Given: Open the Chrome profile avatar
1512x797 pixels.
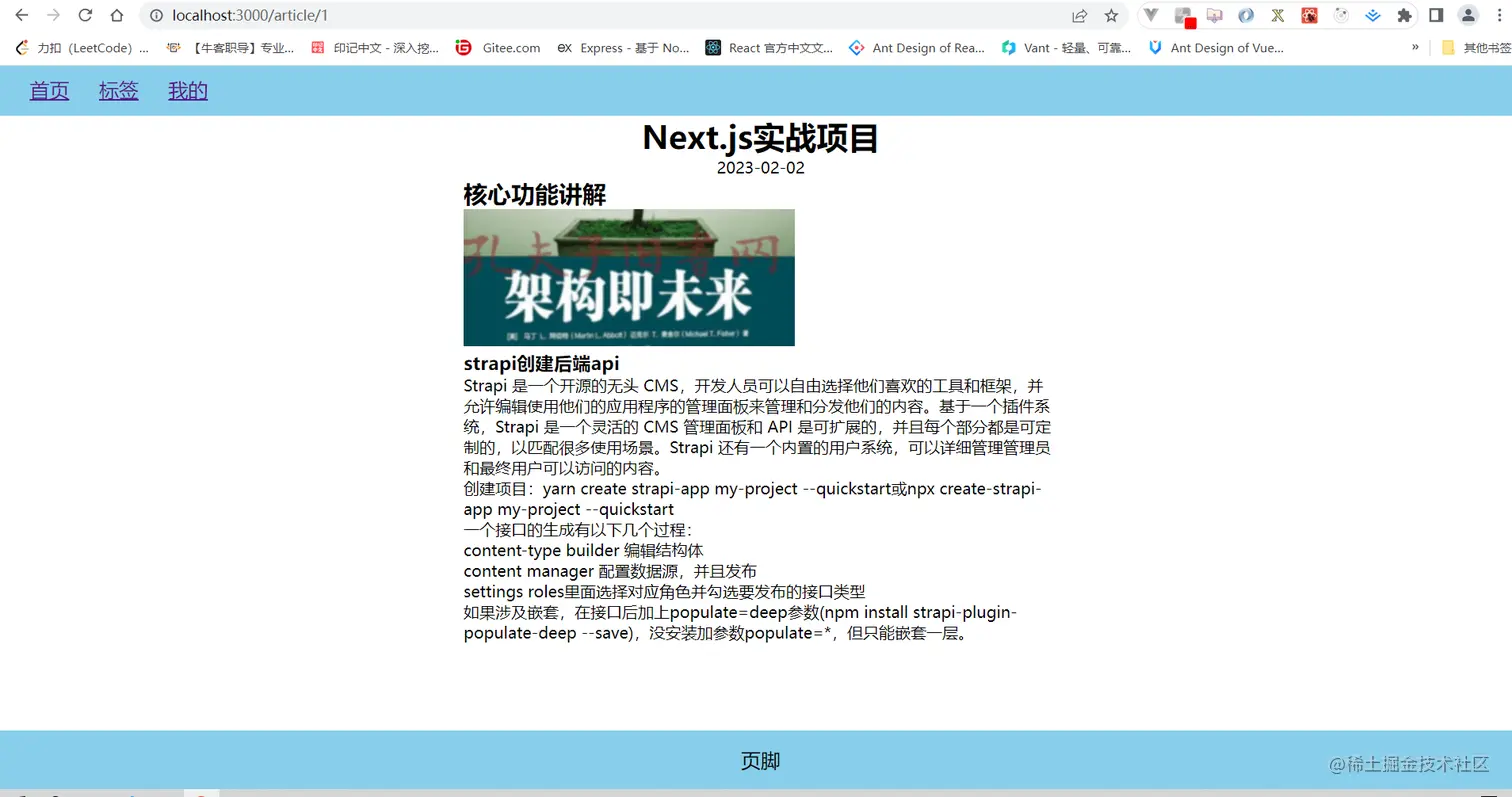Looking at the screenshot, I should click(1468, 16).
